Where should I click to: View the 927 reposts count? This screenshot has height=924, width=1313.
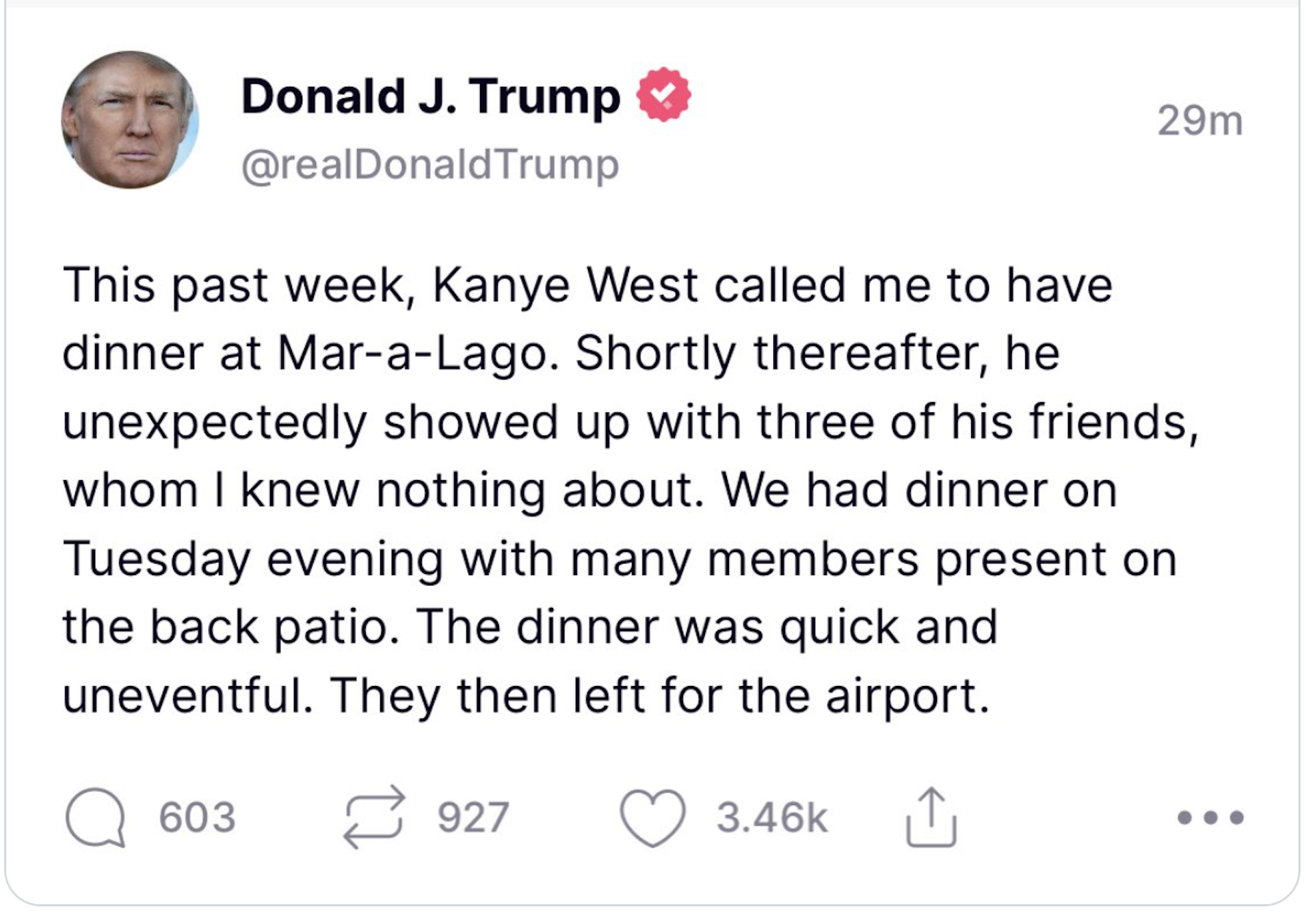[473, 817]
